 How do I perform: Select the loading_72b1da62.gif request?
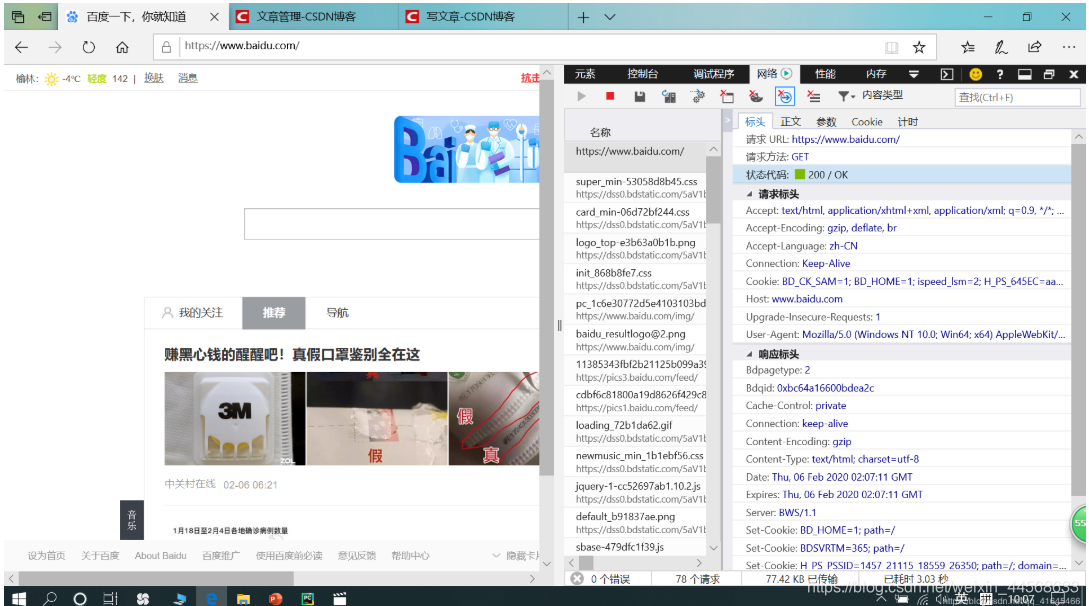[635, 431]
